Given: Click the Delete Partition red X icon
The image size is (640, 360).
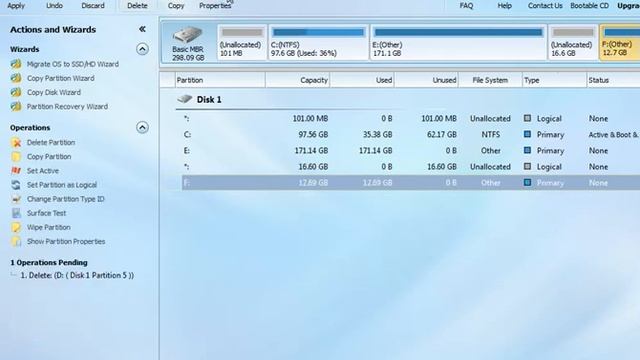Looking at the screenshot, I should [x=16, y=142].
